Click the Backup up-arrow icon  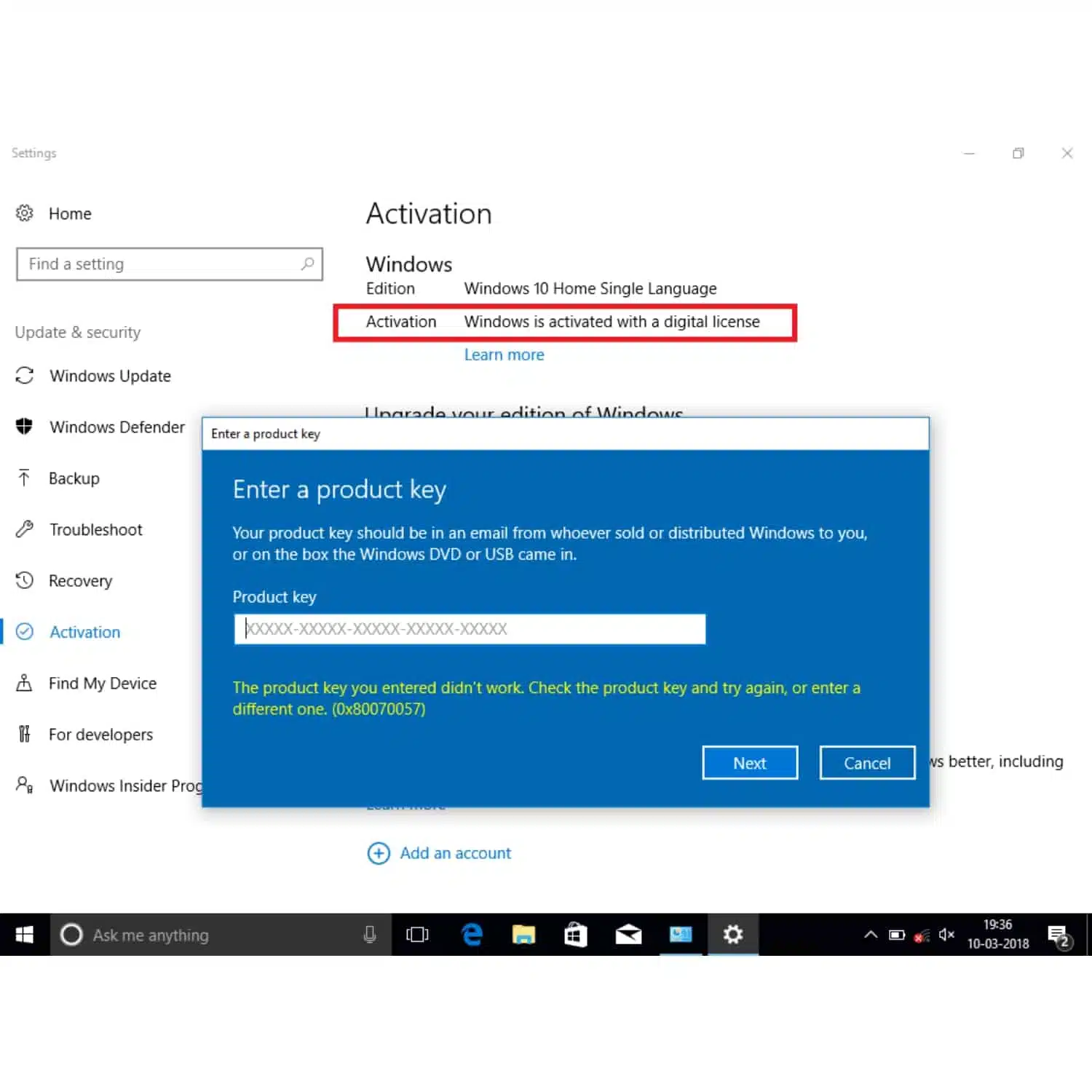tap(24, 478)
